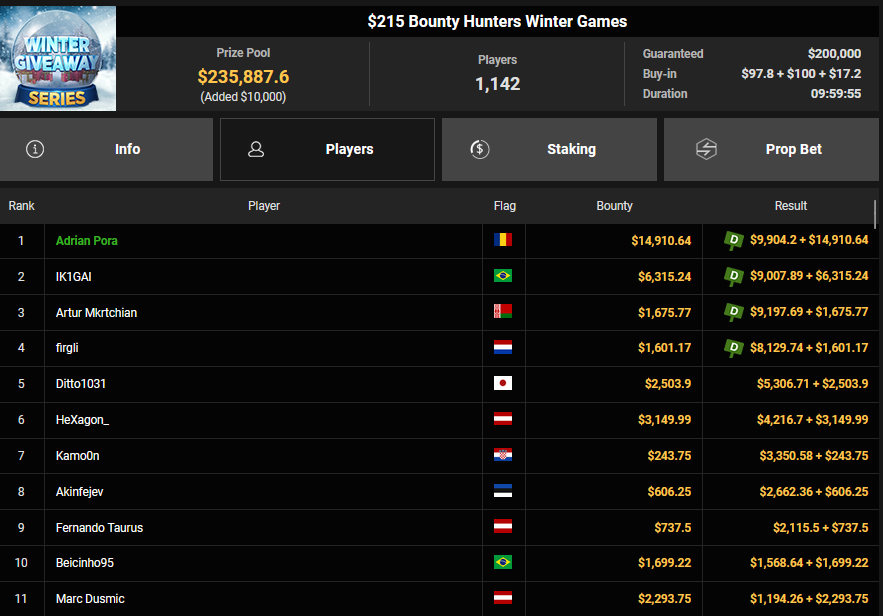Image resolution: width=883 pixels, height=616 pixels.
Task: Sort by the Bounty column header
Action: point(614,206)
